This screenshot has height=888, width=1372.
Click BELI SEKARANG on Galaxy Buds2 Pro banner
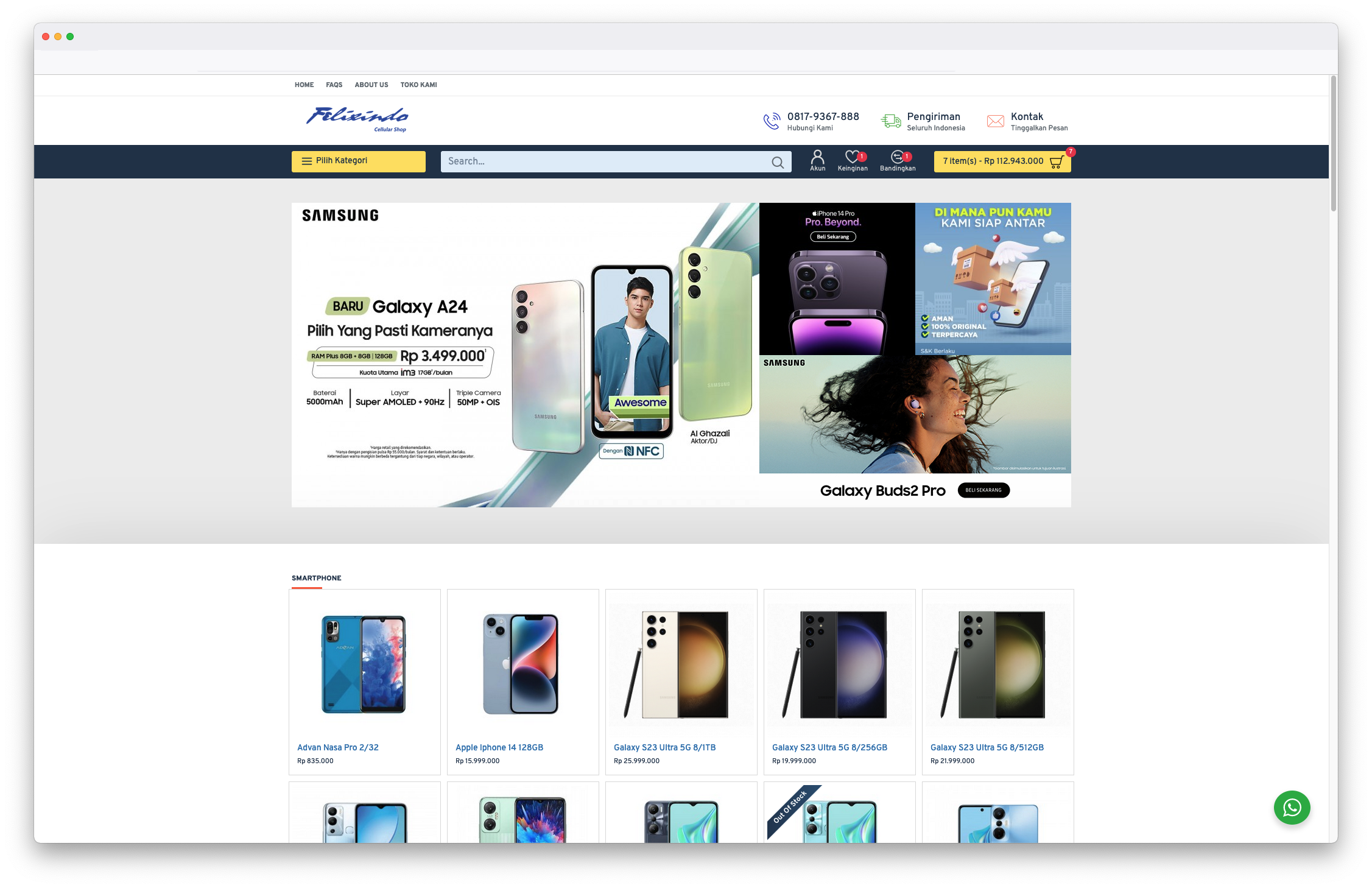point(983,490)
